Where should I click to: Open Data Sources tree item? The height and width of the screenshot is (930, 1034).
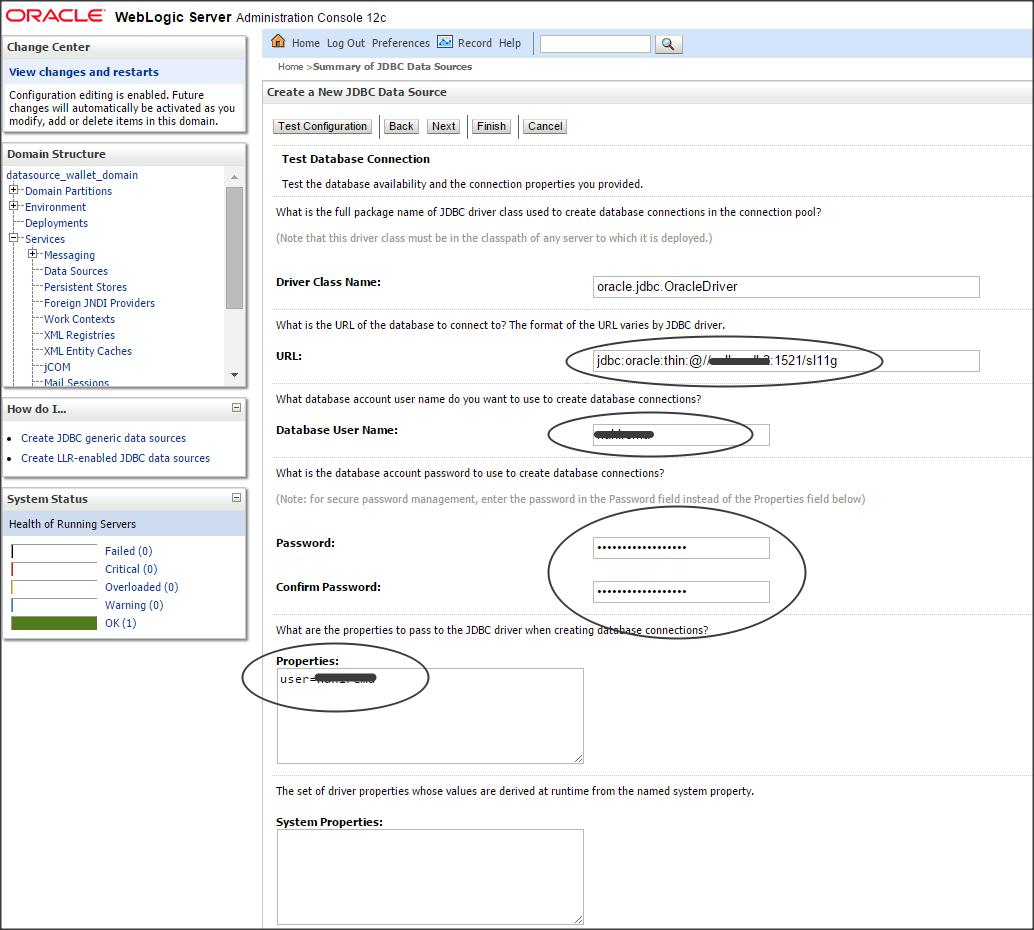(x=76, y=271)
